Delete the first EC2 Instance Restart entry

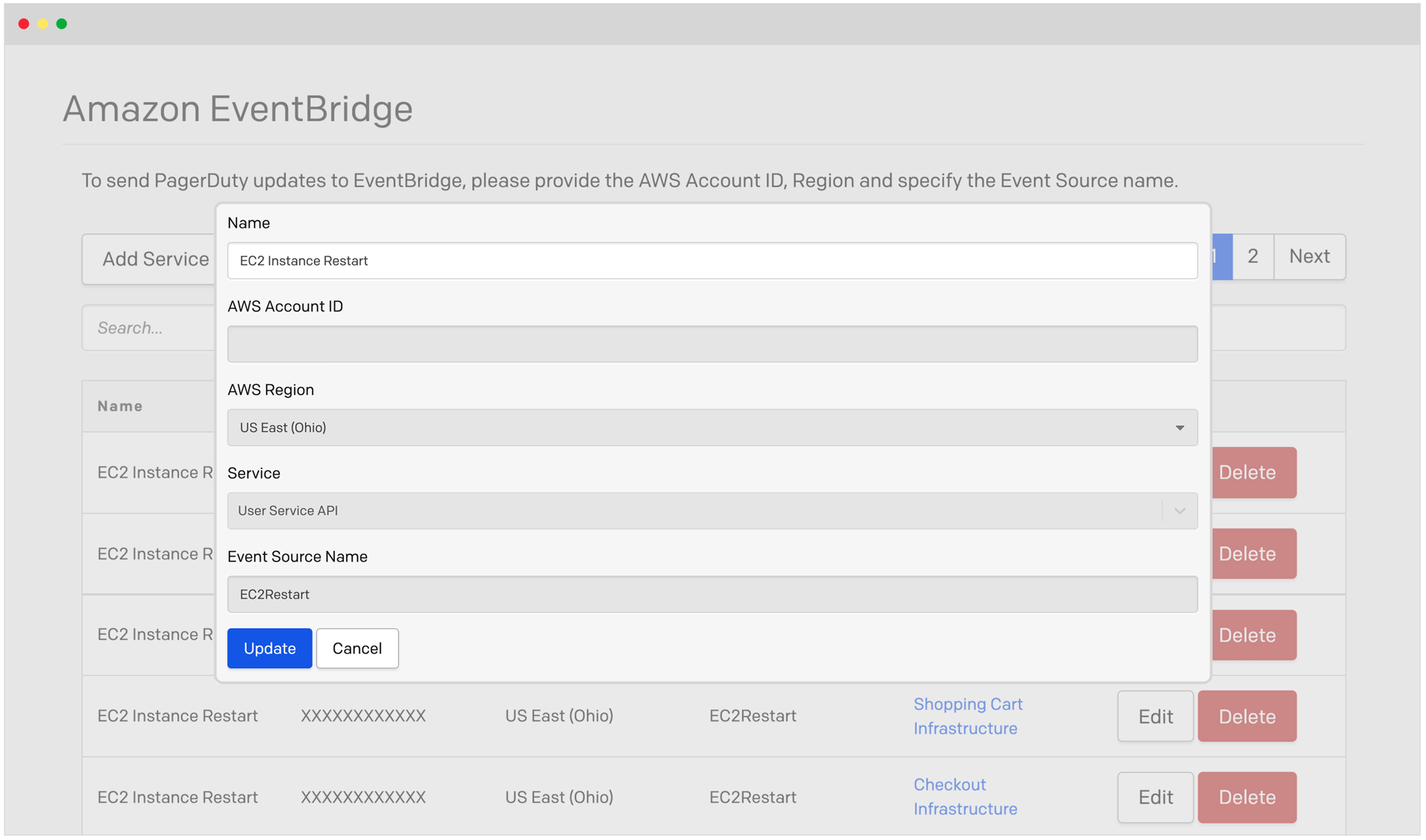(1246, 472)
